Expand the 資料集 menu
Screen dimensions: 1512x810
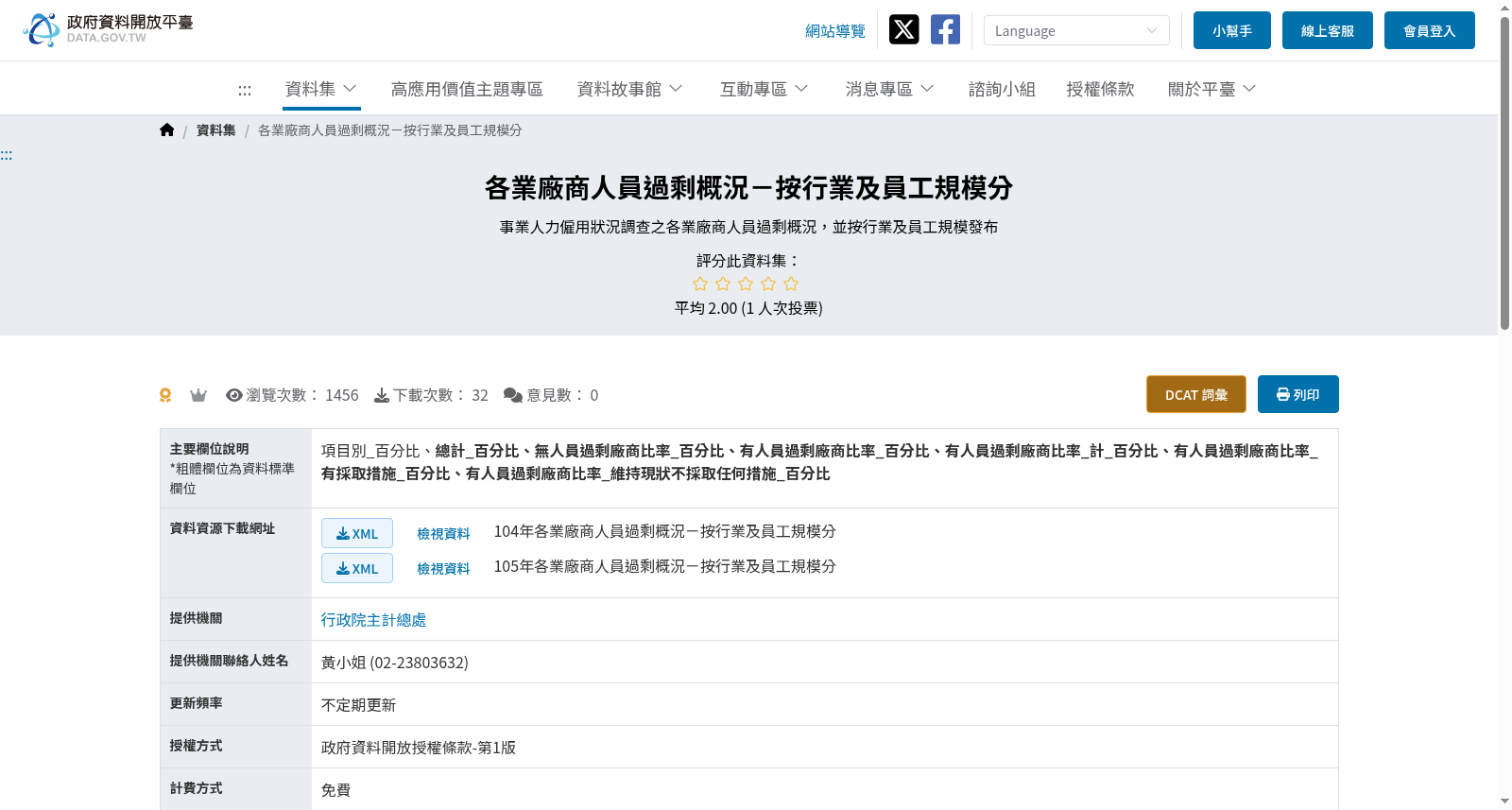[321, 89]
